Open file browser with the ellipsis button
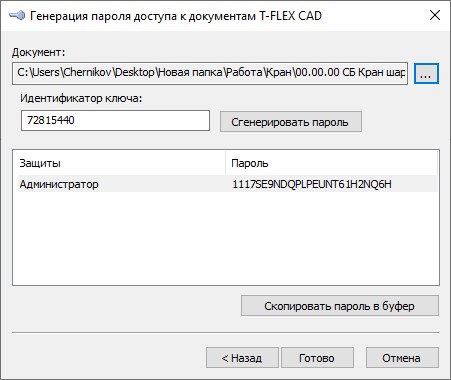 click(426, 73)
